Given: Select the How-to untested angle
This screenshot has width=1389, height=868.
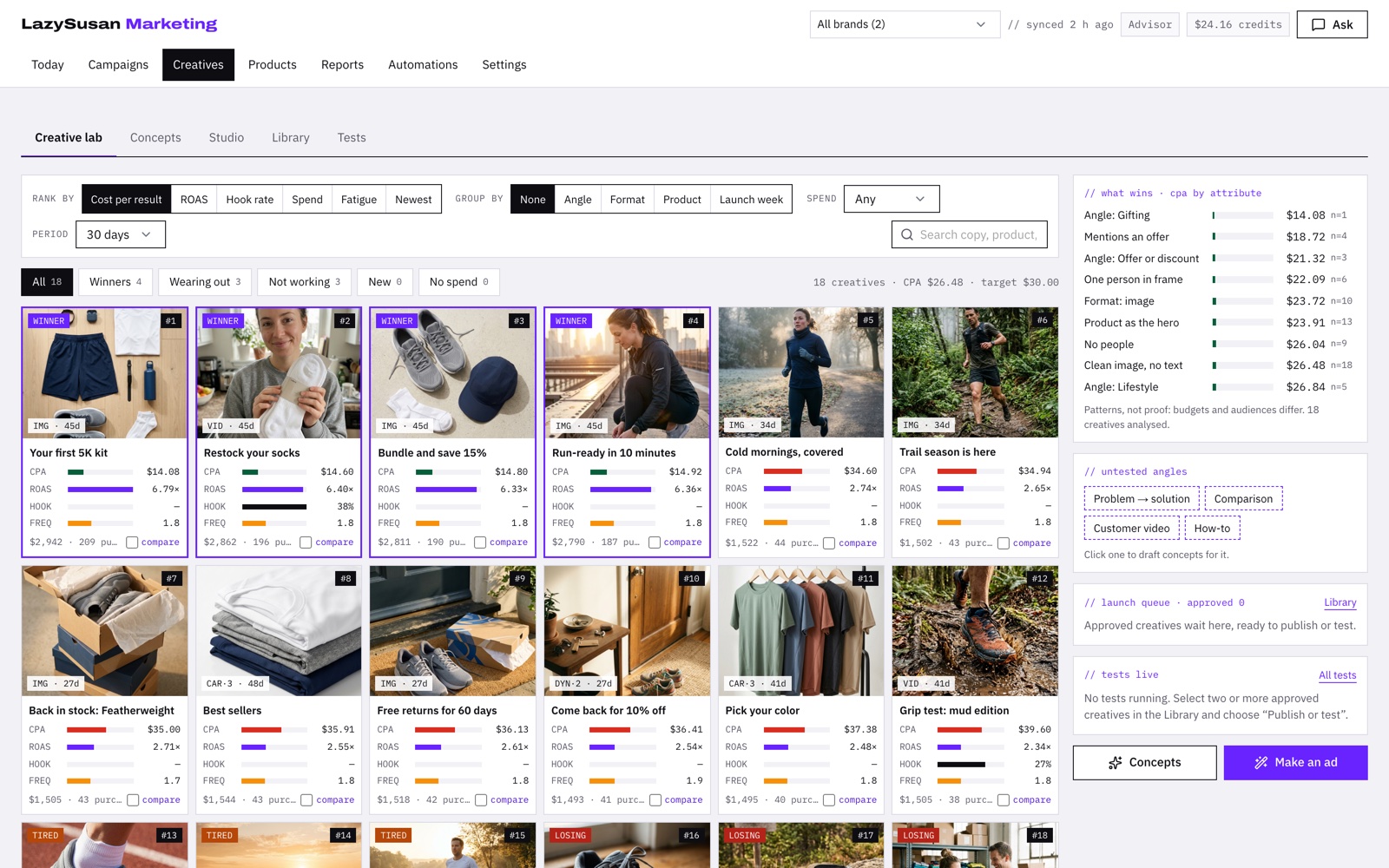Looking at the screenshot, I should (1212, 529).
